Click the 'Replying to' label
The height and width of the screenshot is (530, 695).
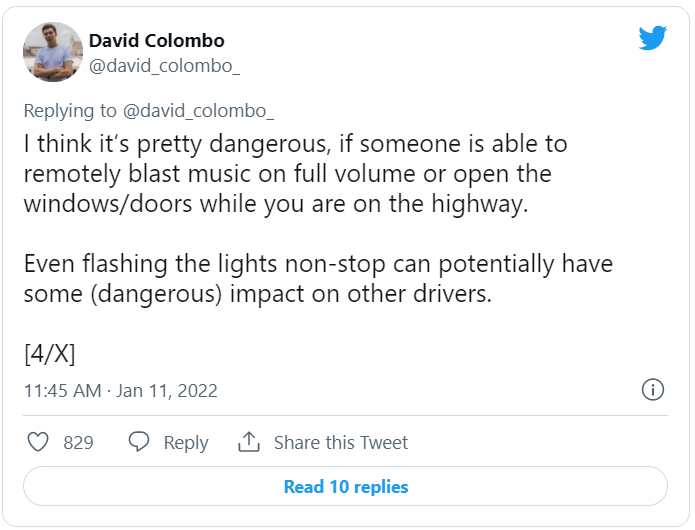click(x=70, y=111)
